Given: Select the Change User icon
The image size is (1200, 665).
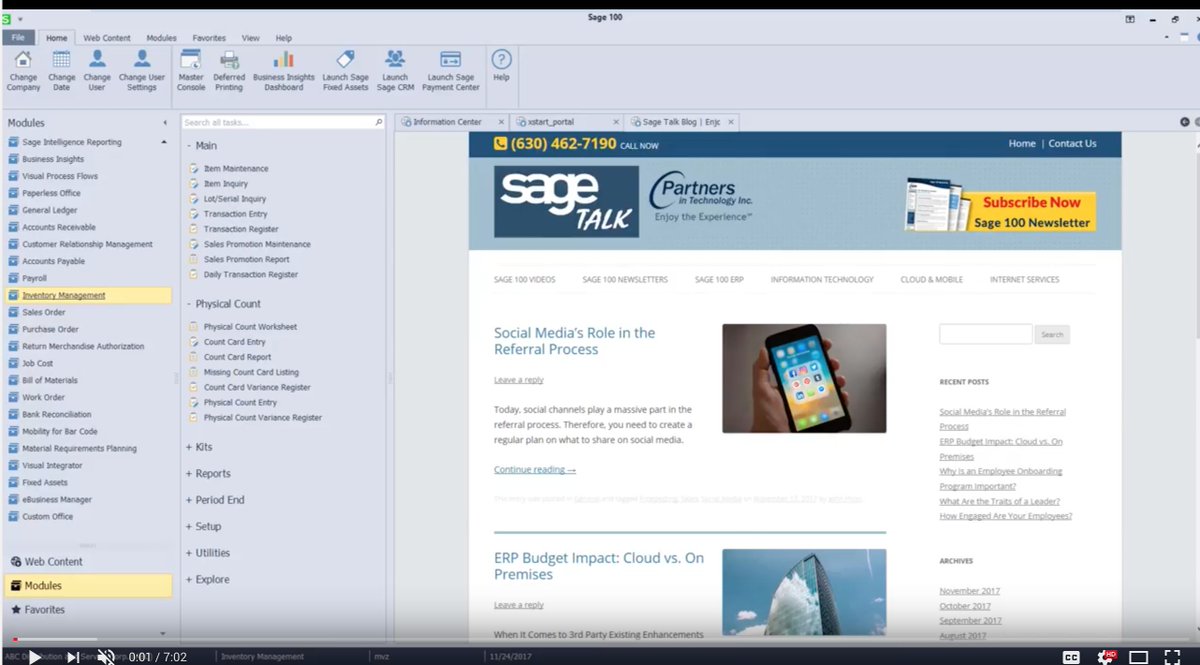Looking at the screenshot, I should [x=97, y=59].
